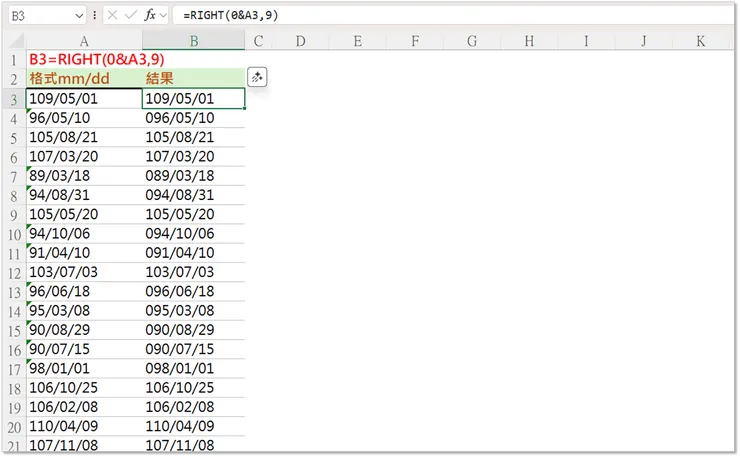
Task: Select cell containing 089/03/18
Action: point(193,176)
